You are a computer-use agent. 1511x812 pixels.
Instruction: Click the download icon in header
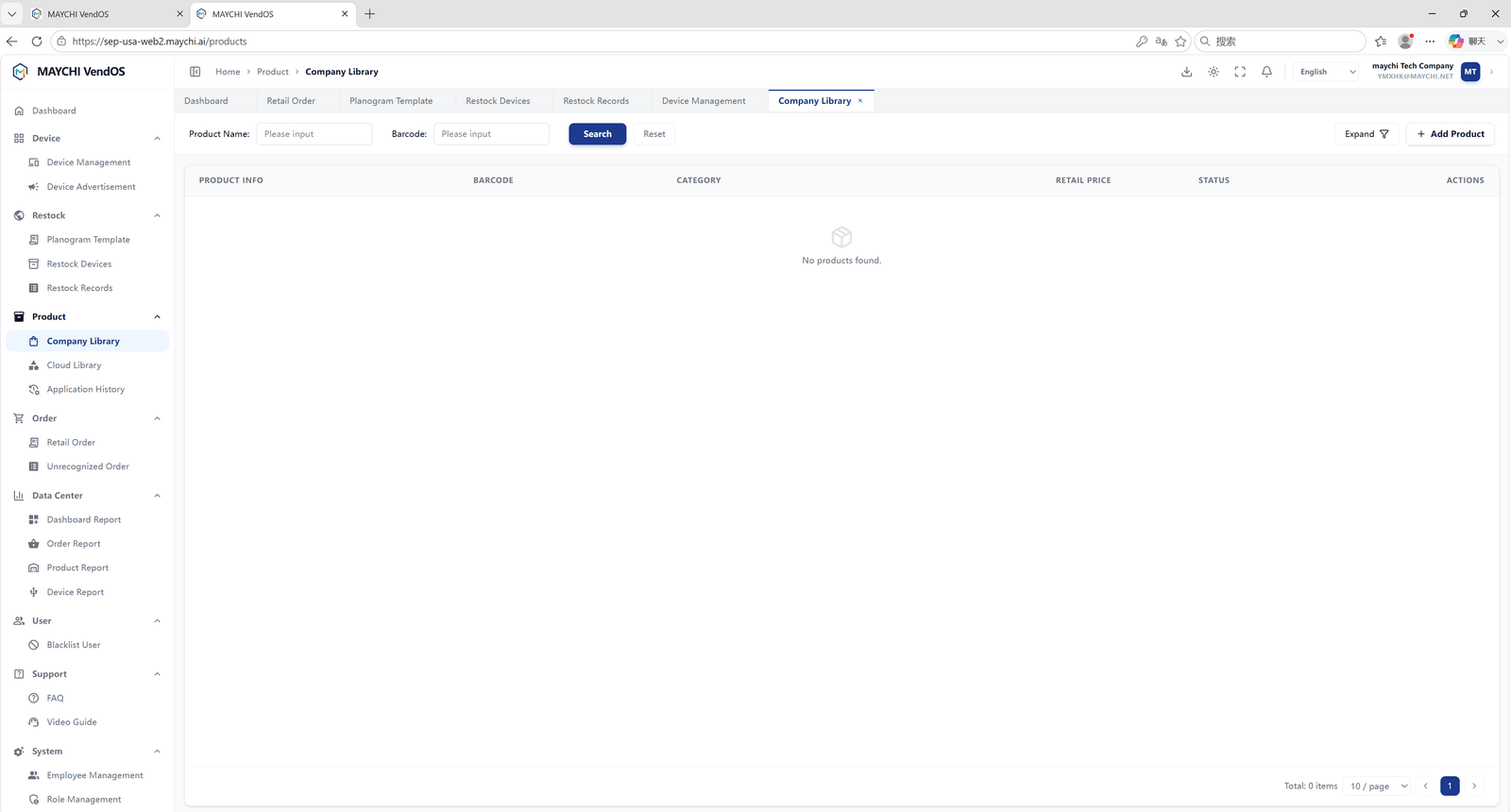[1187, 72]
